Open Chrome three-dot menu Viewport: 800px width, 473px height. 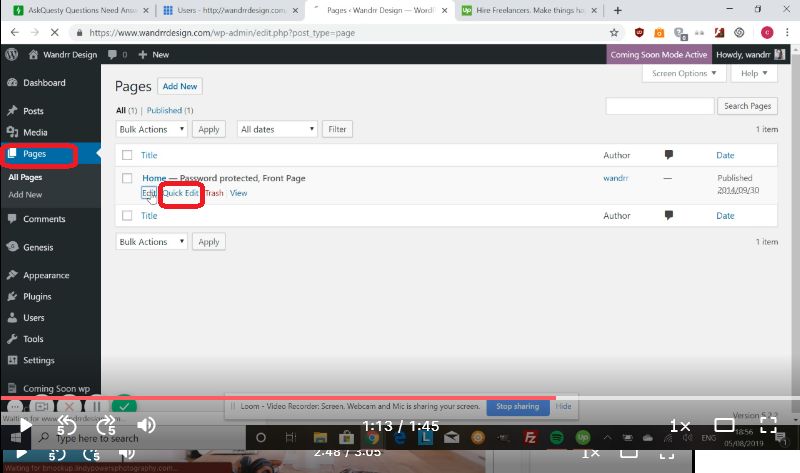(x=787, y=33)
